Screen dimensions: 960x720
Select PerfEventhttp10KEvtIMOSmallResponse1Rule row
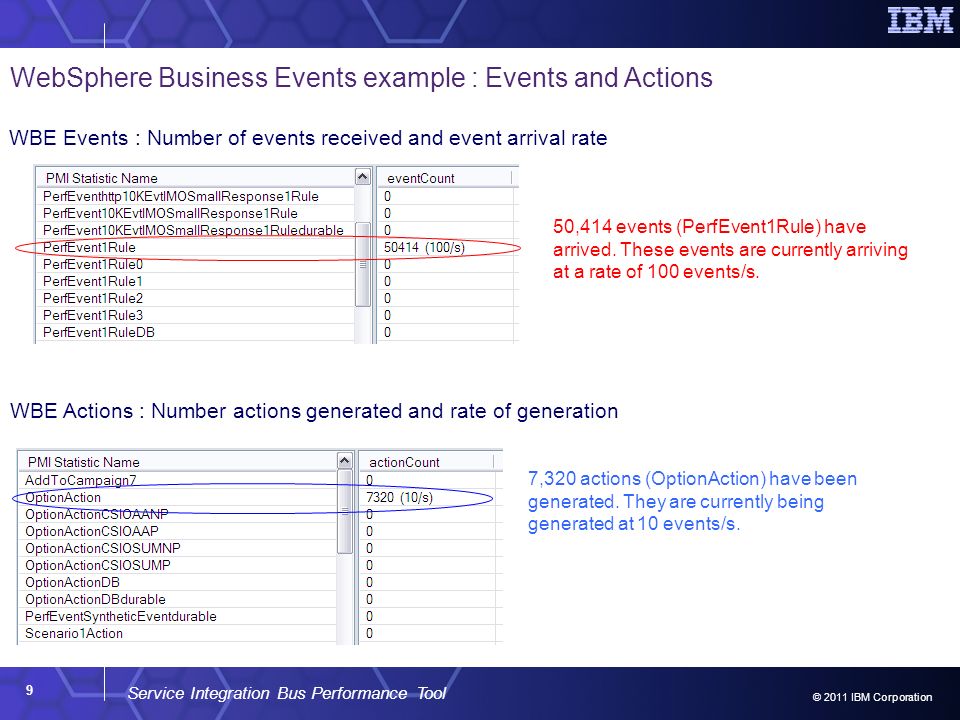coord(277,197)
